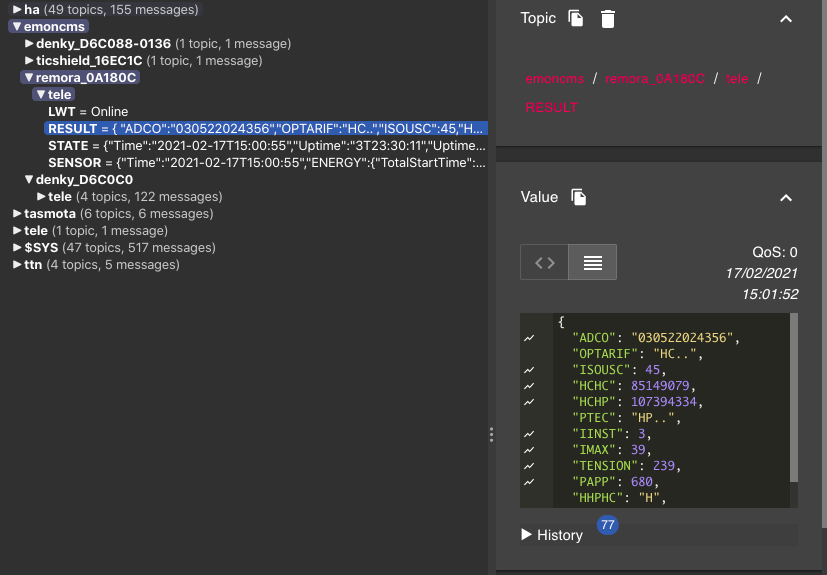The height and width of the screenshot is (575, 827).
Task: Click the "PTEC": "HP.." line
Action: click(627, 418)
